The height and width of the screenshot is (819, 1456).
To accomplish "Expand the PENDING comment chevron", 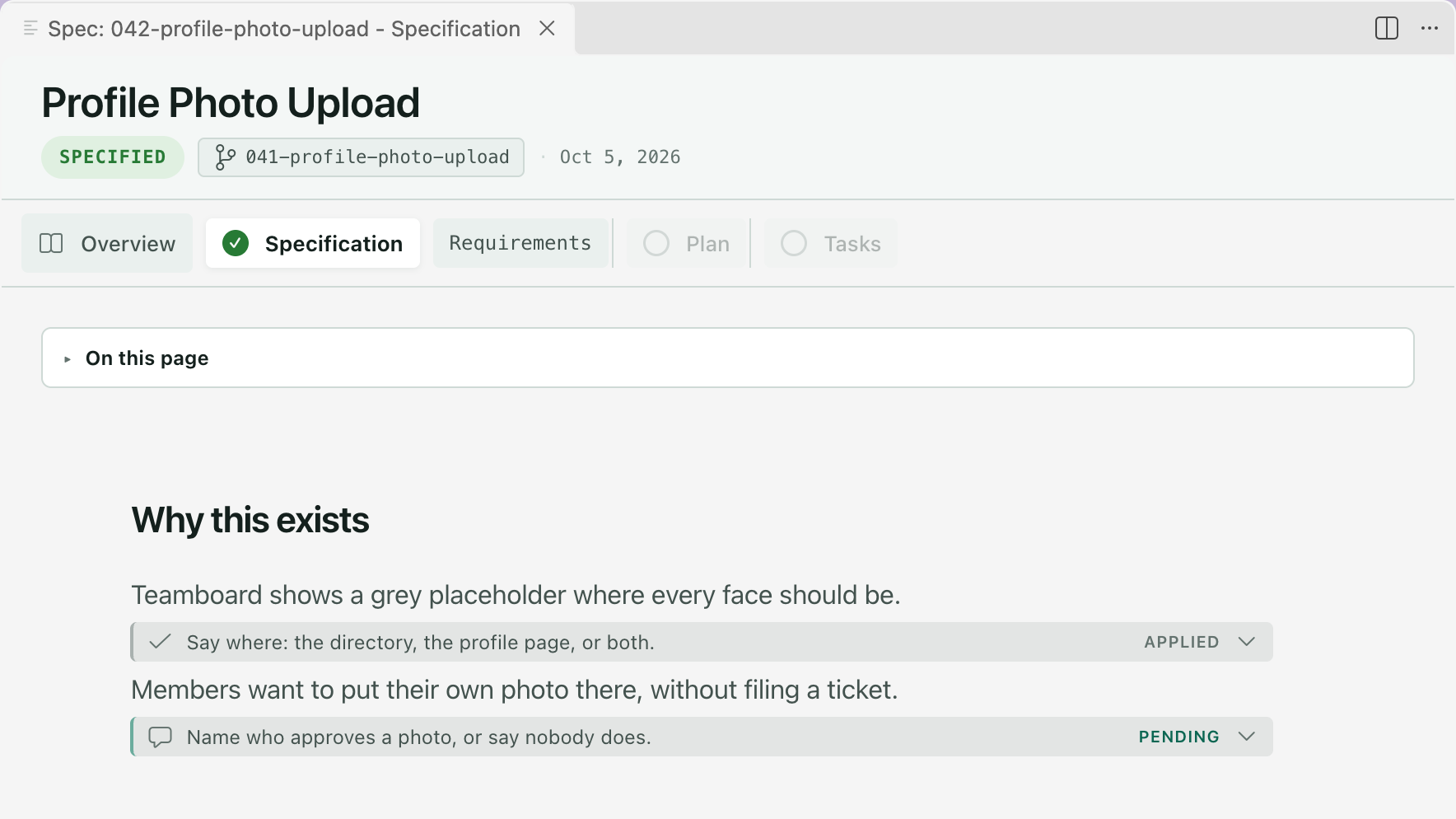I will (x=1247, y=737).
